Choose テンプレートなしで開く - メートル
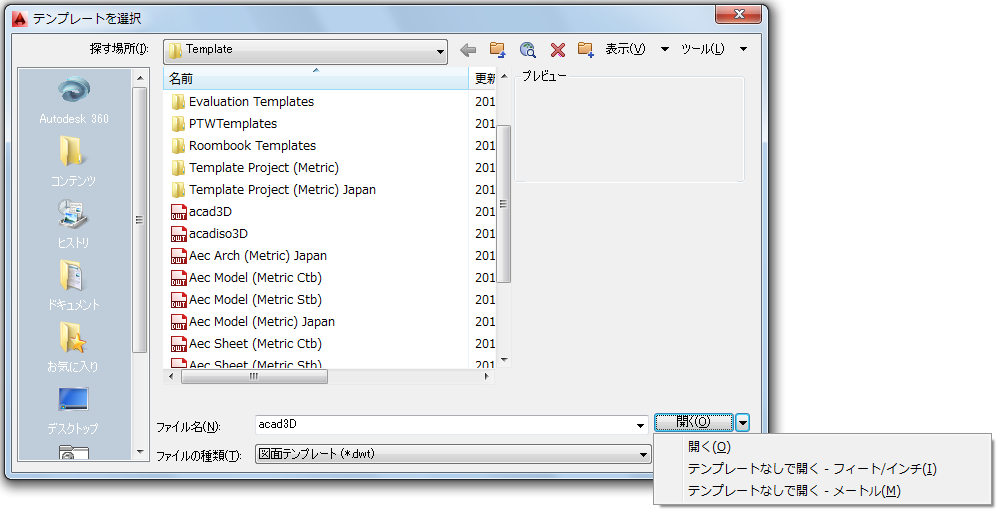The image size is (1001, 510). tap(794, 491)
